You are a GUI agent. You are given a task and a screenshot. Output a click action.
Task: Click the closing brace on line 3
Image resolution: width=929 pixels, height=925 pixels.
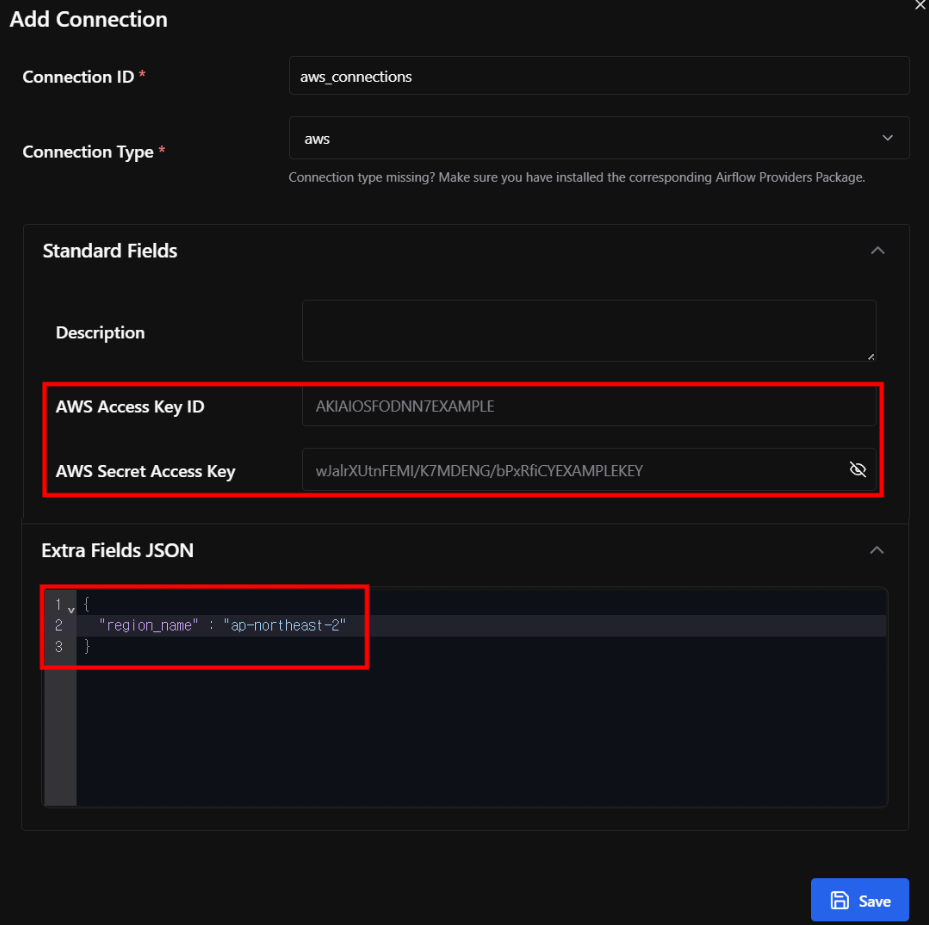point(87,646)
